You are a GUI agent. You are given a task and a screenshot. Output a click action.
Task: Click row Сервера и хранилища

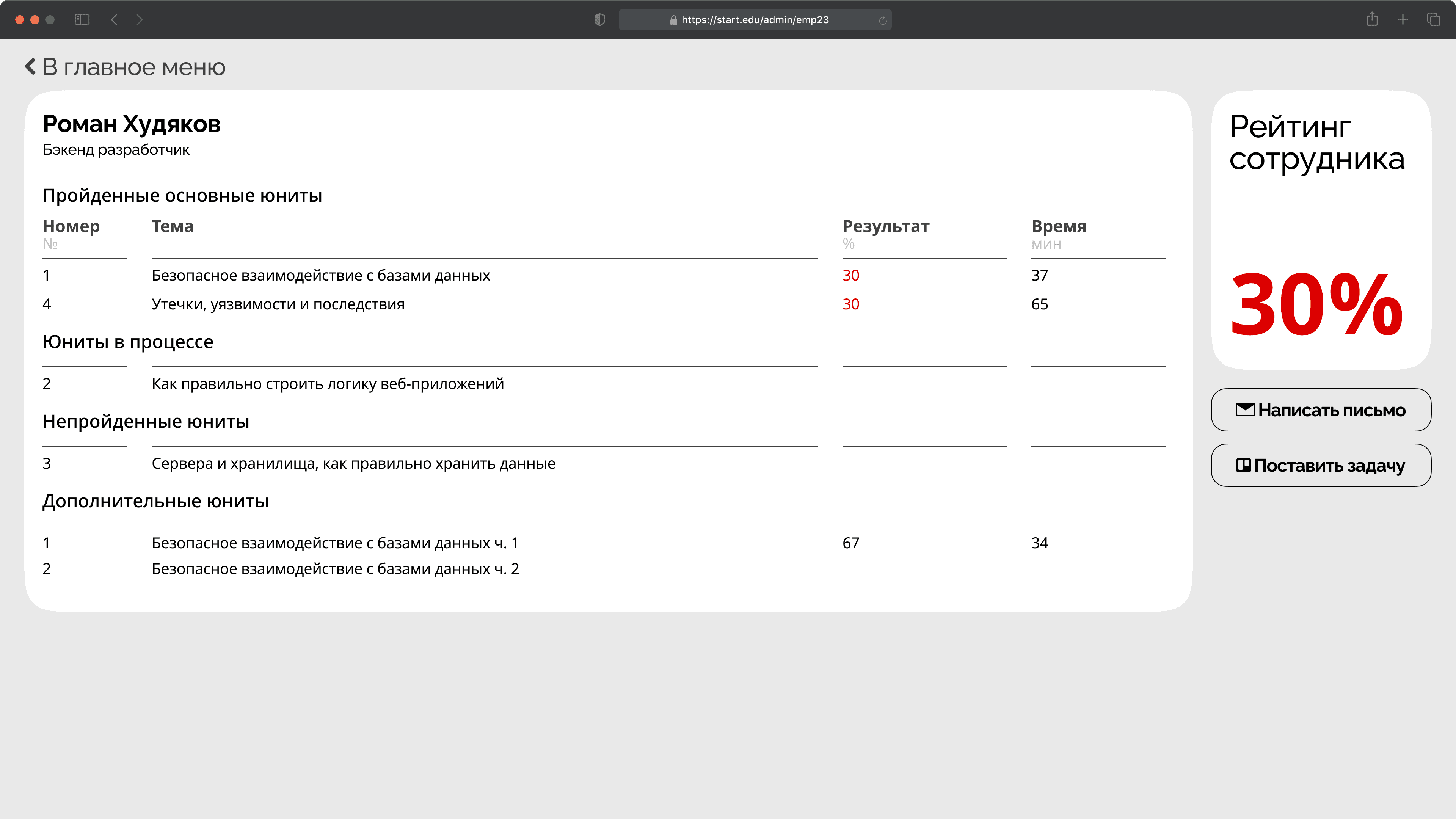click(x=604, y=463)
